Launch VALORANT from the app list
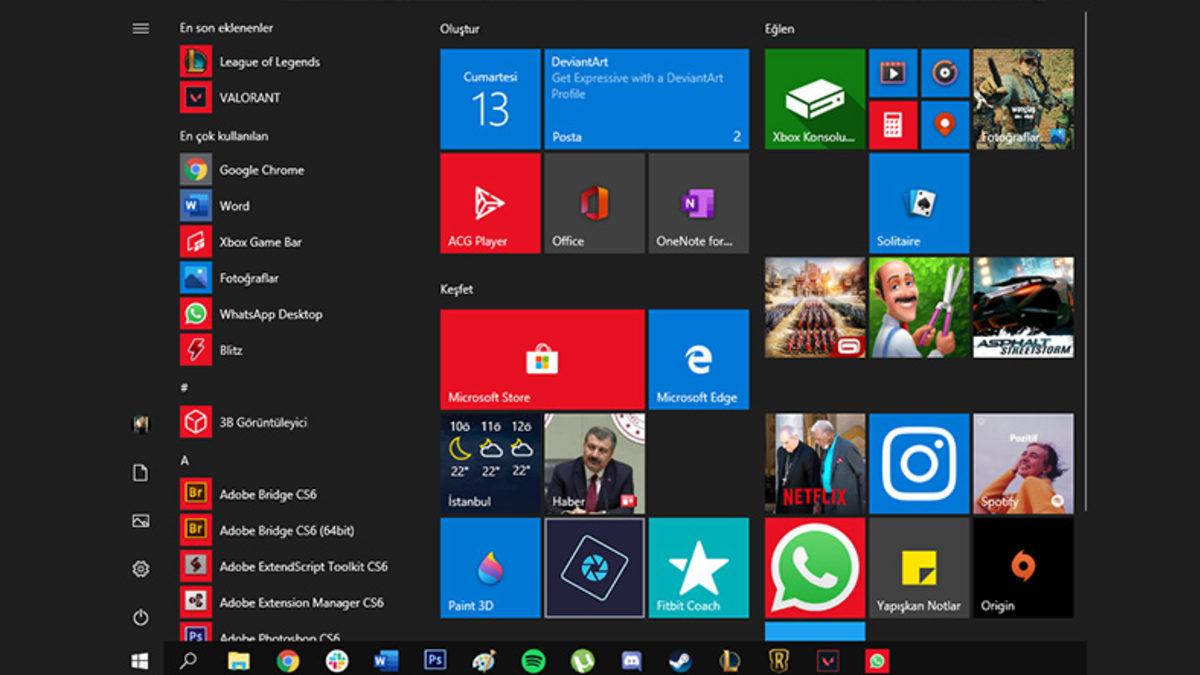The image size is (1200, 675). pos(249,98)
